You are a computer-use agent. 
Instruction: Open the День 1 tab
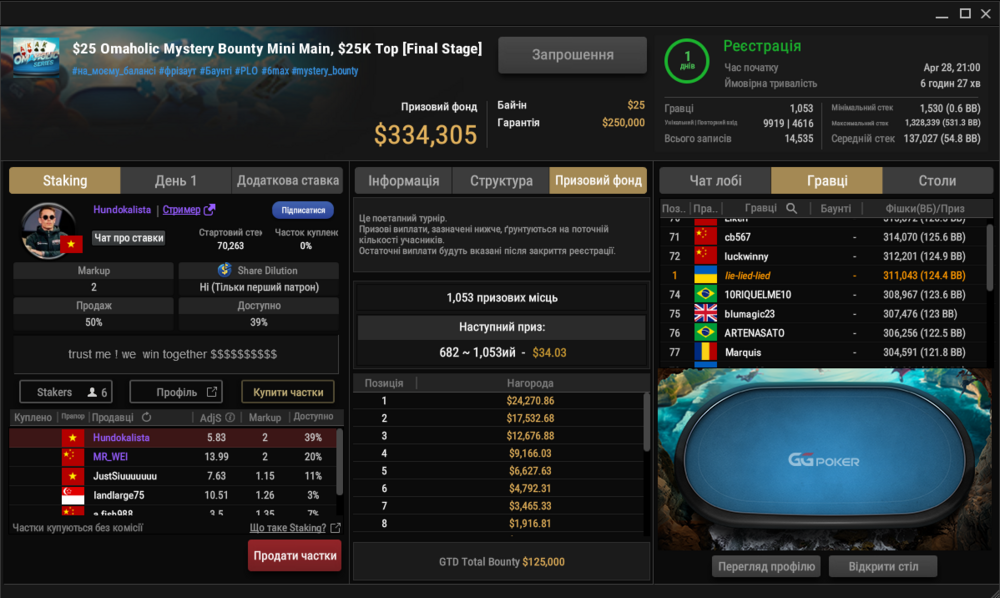[x=175, y=180]
